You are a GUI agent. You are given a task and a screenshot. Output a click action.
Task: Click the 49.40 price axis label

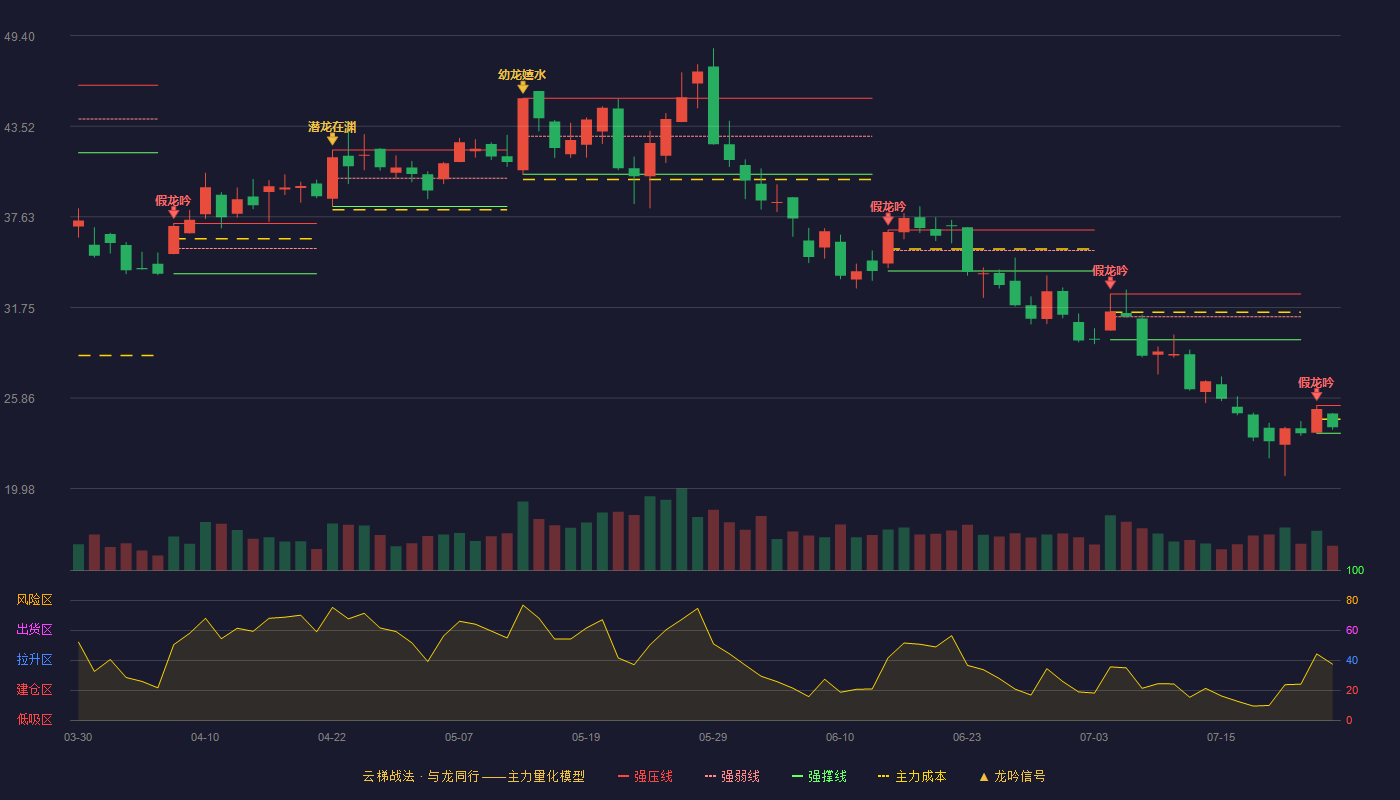click(x=19, y=37)
